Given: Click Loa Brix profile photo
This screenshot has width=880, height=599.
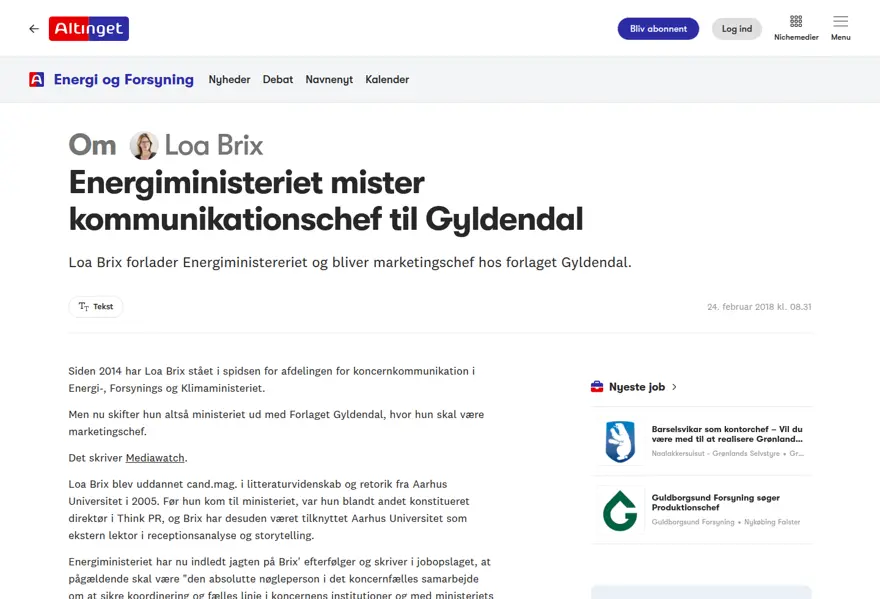Looking at the screenshot, I should click(x=144, y=145).
